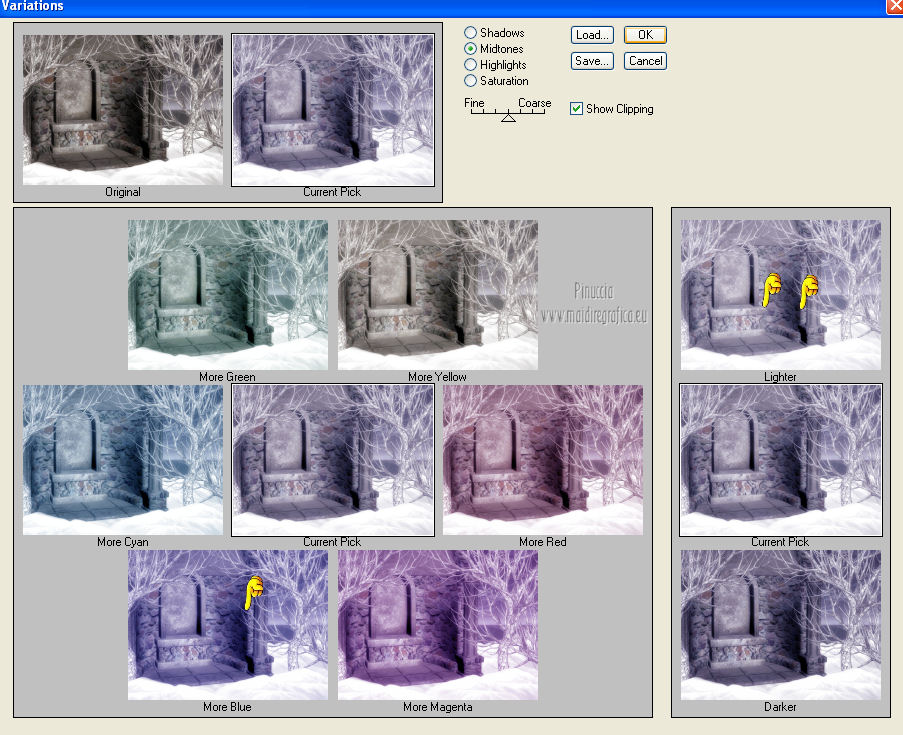
Task: Choose the More Magenta thumbnail
Action: pos(438,625)
